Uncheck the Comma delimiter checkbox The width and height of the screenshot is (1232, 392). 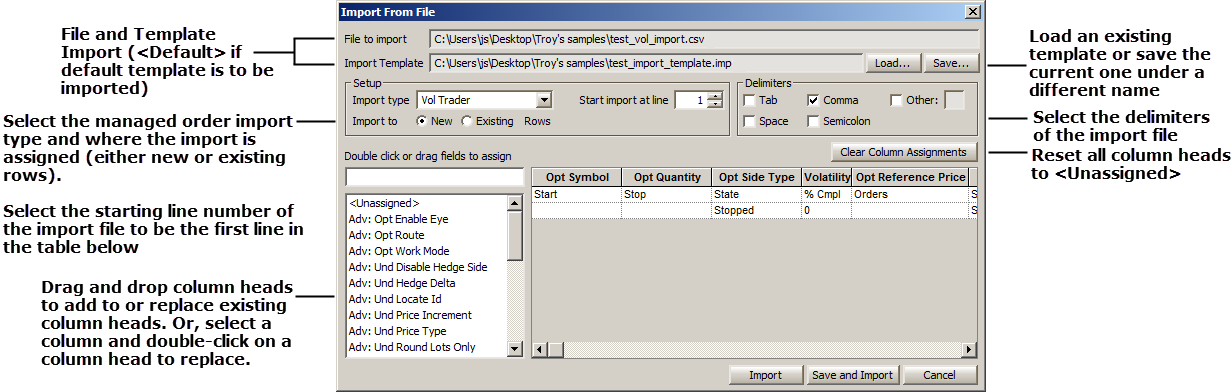tap(813, 100)
